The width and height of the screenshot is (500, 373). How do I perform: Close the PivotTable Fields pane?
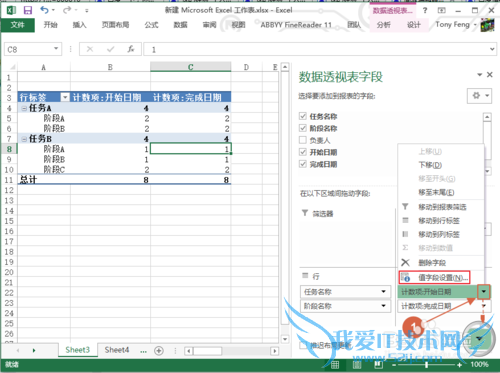coord(489,75)
